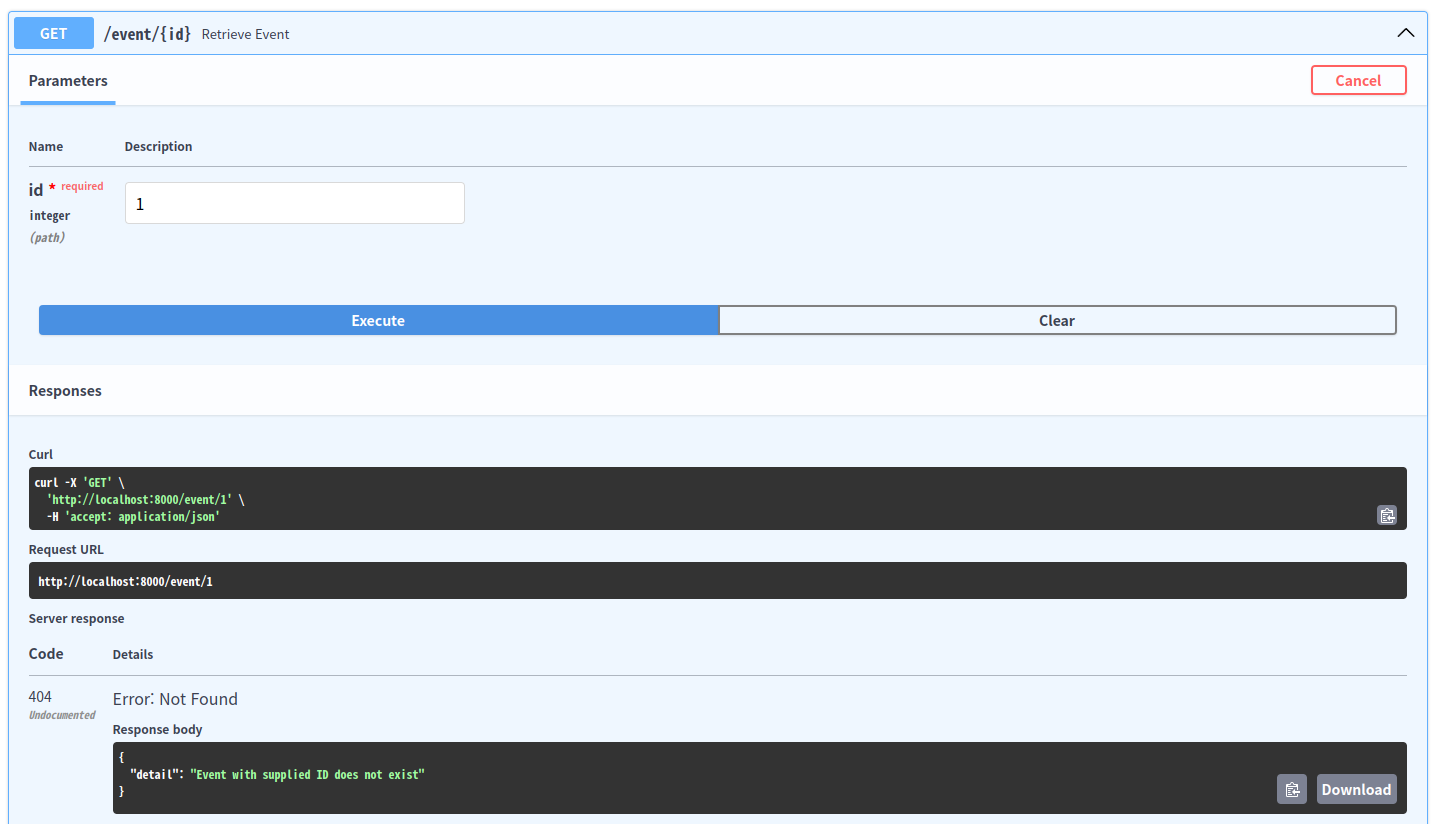The width and height of the screenshot is (1434, 824).
Task: Click the 'integer' type label
Action: (x=50, y=215)
